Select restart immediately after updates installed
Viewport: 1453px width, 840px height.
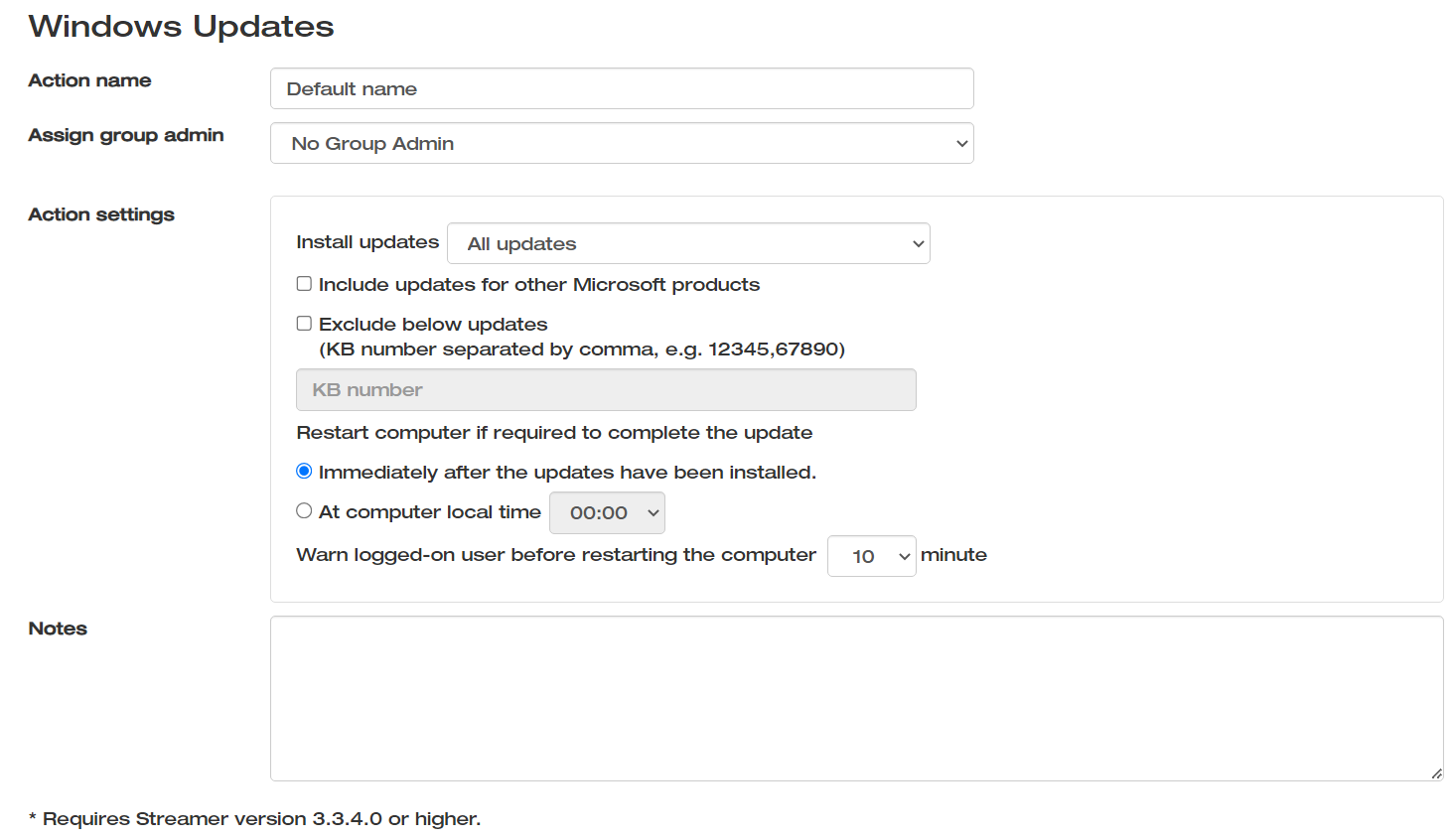[304, 471]
